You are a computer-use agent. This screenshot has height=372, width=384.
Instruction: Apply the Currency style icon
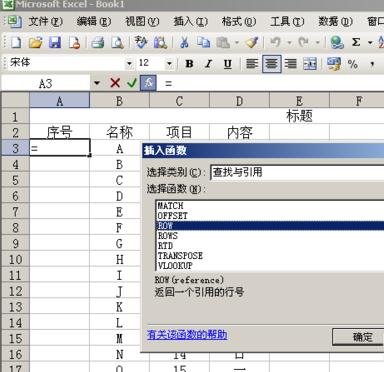tap(333, 63)
